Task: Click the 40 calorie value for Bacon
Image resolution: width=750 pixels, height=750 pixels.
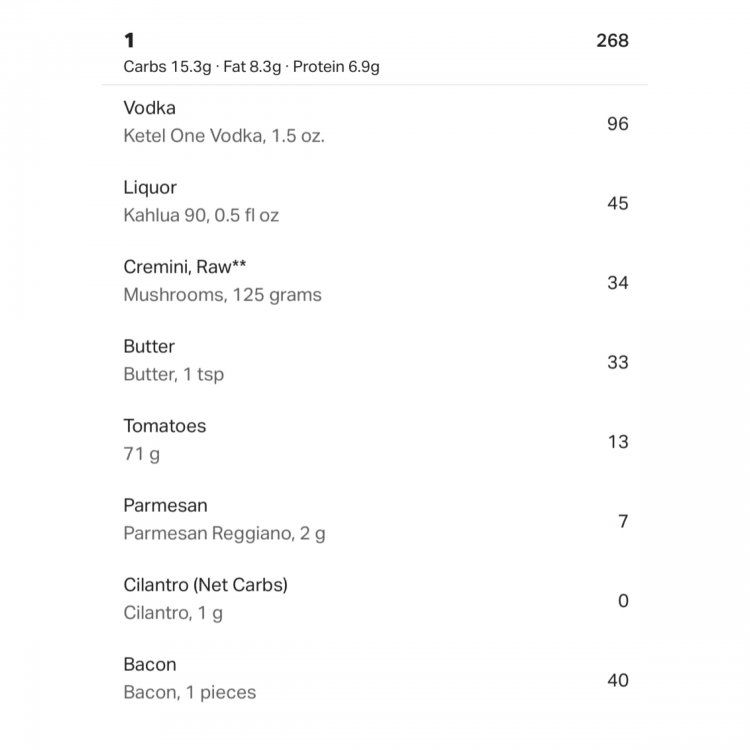Action: (x=618, y=680)
